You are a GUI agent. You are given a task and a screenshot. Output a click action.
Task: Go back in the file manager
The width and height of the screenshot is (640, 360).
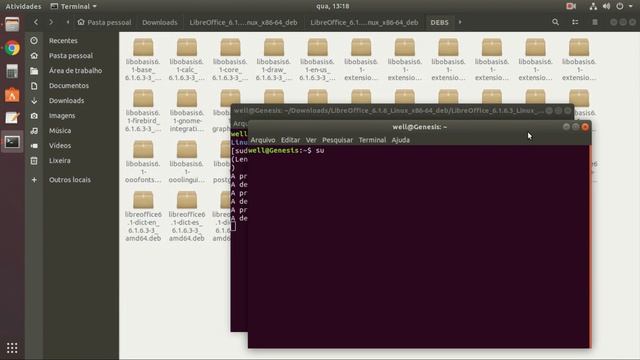[36, 22]
